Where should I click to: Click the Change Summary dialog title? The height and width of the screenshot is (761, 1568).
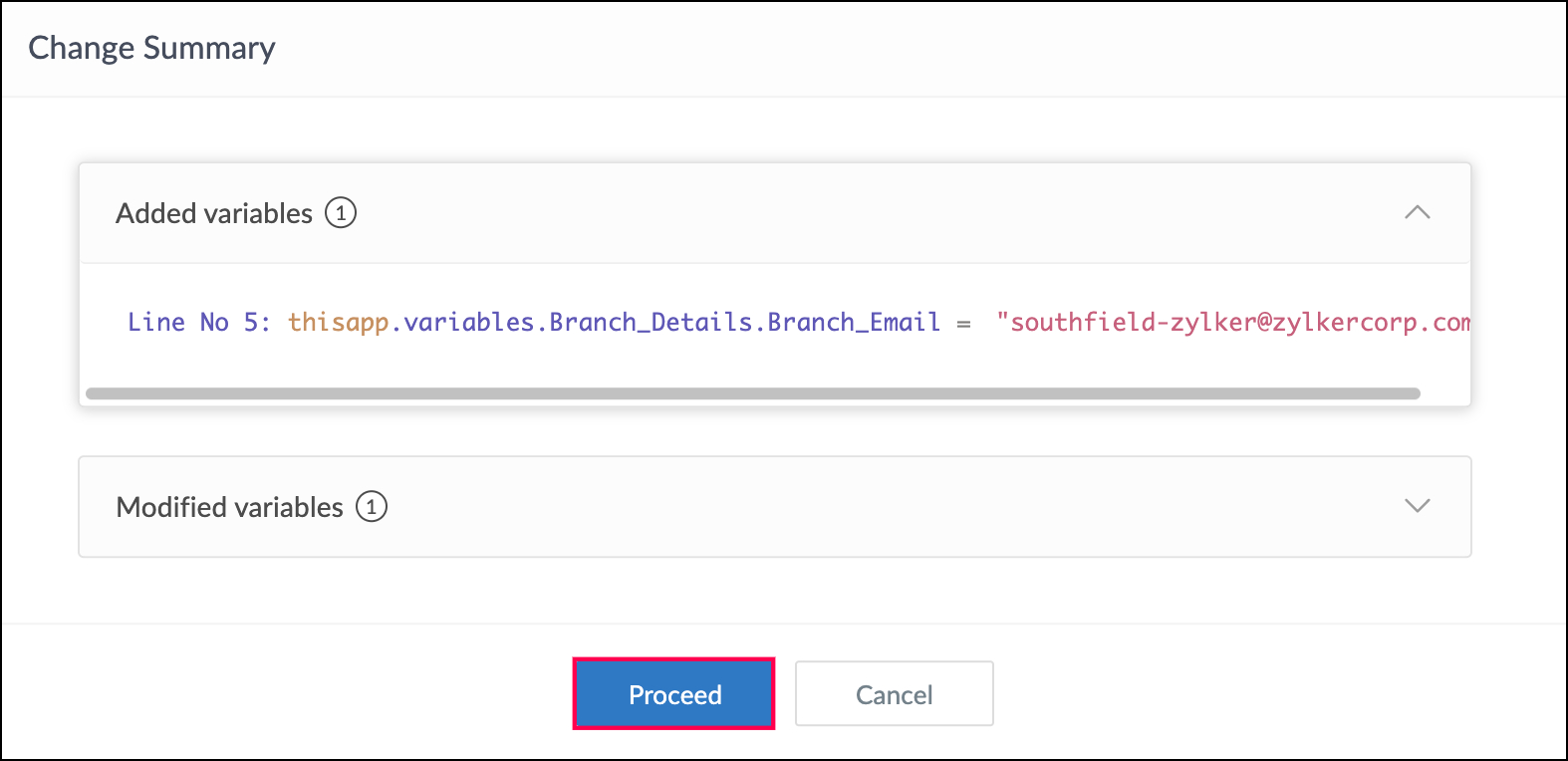tap(151, 48)
